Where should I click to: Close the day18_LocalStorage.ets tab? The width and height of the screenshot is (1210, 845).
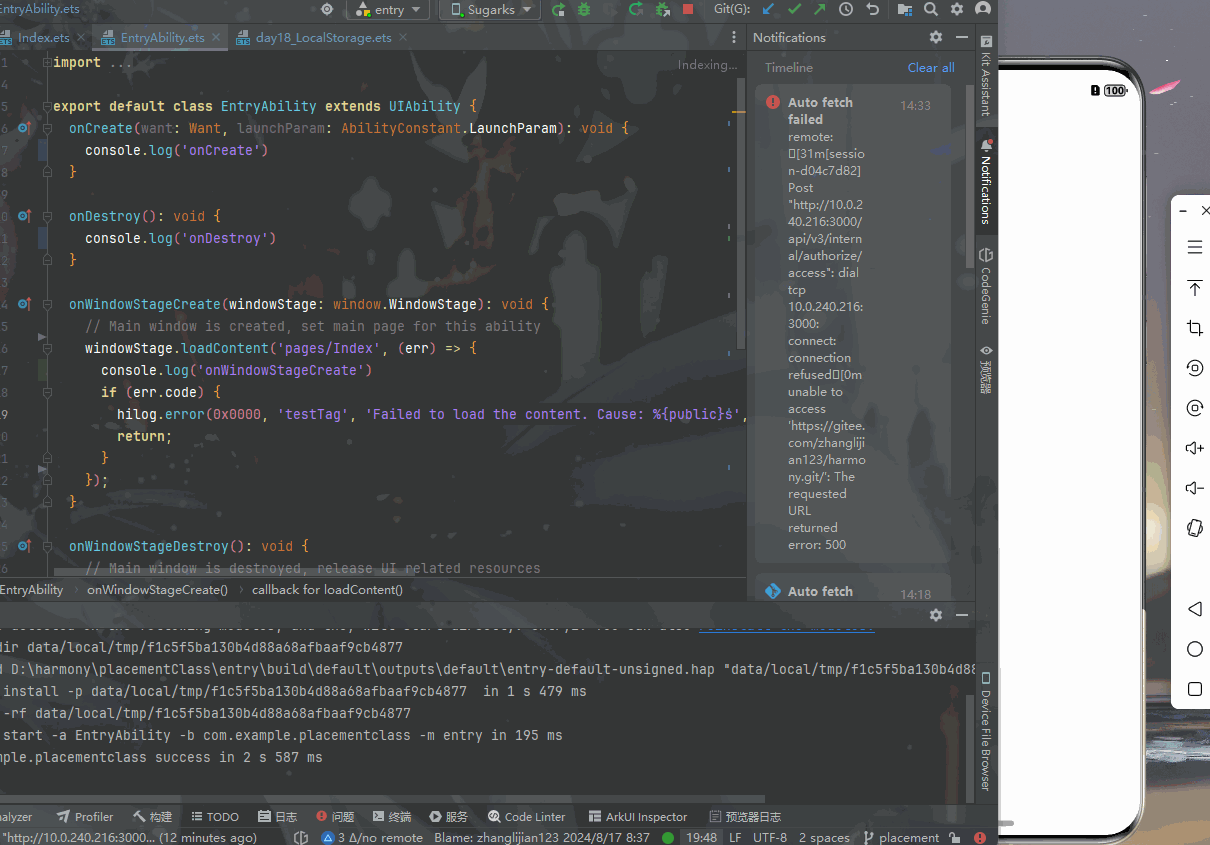[403, 38]
